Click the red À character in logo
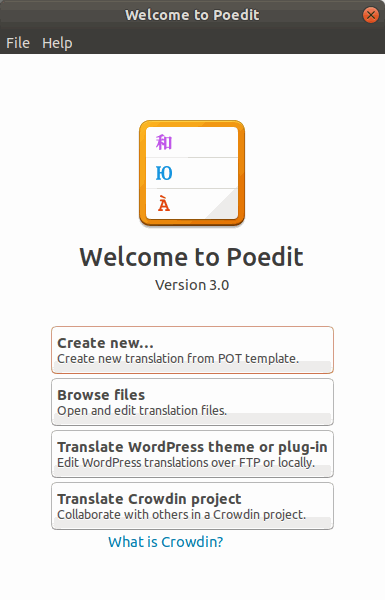This screenshot has width=385, height=600. (x=164, y=203)
